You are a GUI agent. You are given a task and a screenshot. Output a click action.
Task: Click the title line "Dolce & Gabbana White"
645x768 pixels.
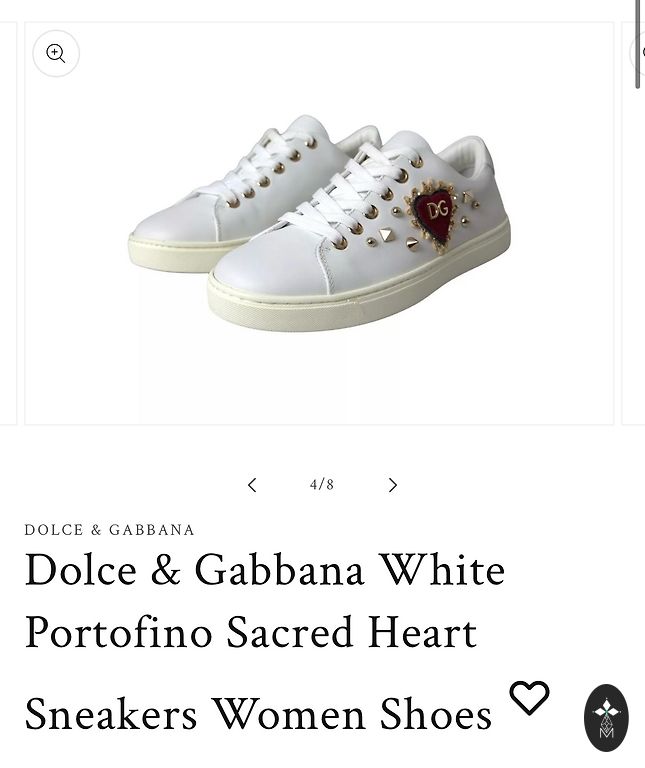[x=265, y=570]
